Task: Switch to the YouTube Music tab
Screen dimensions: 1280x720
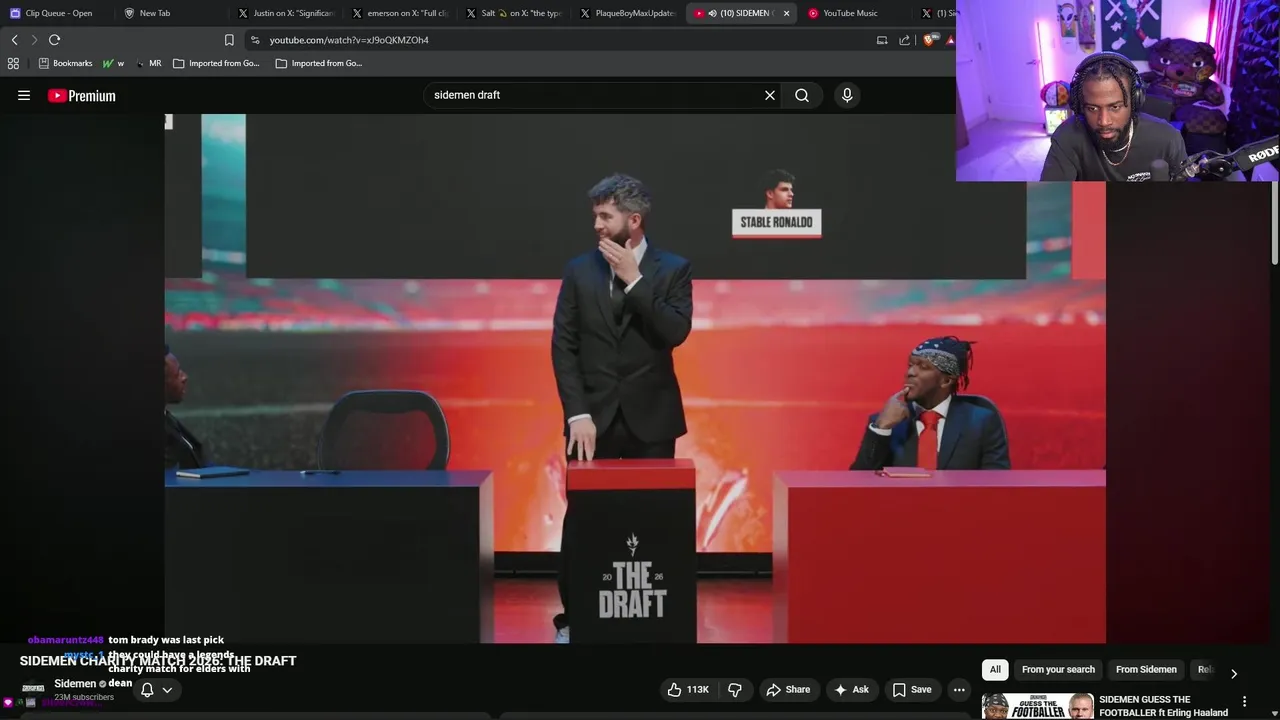Action: pyautogui.click(x=850, y=13)
